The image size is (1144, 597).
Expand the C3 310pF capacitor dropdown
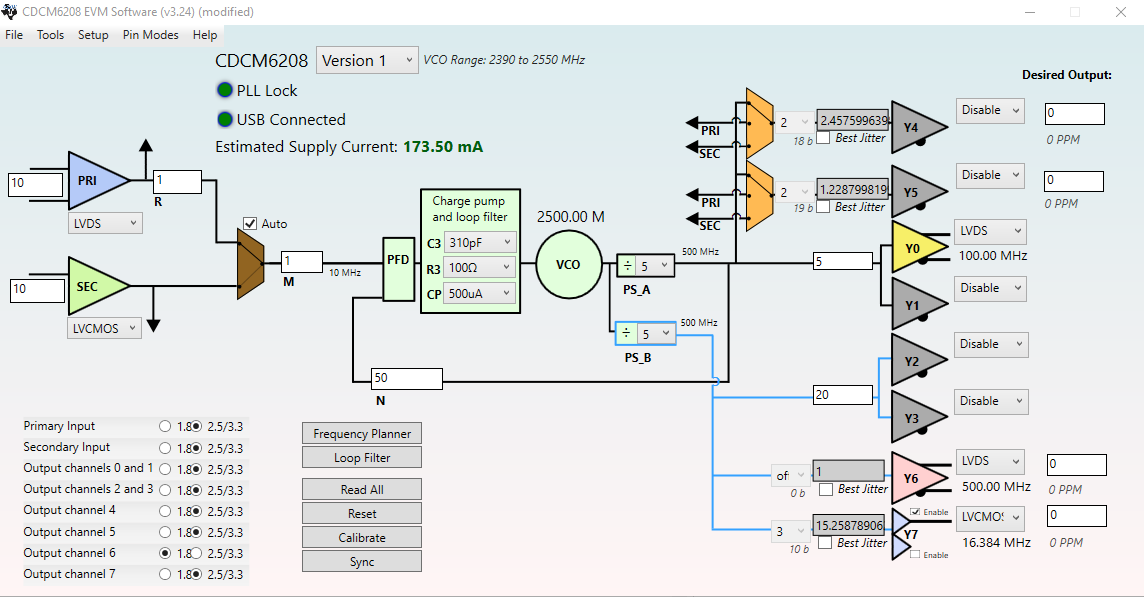click(479, 243)
